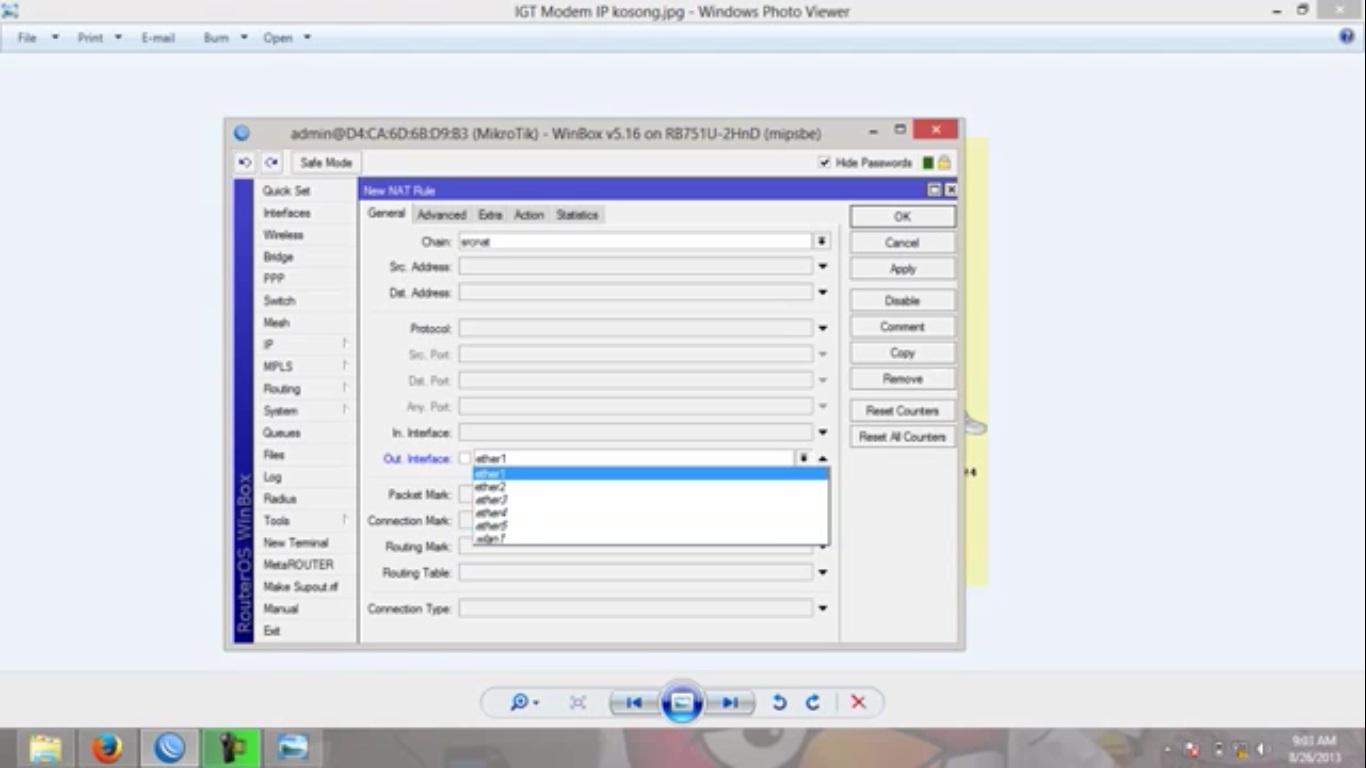1366x768 pixels.
Task: Tick the Out. Interface invert checkbox
Action: [x=464, y=458]
